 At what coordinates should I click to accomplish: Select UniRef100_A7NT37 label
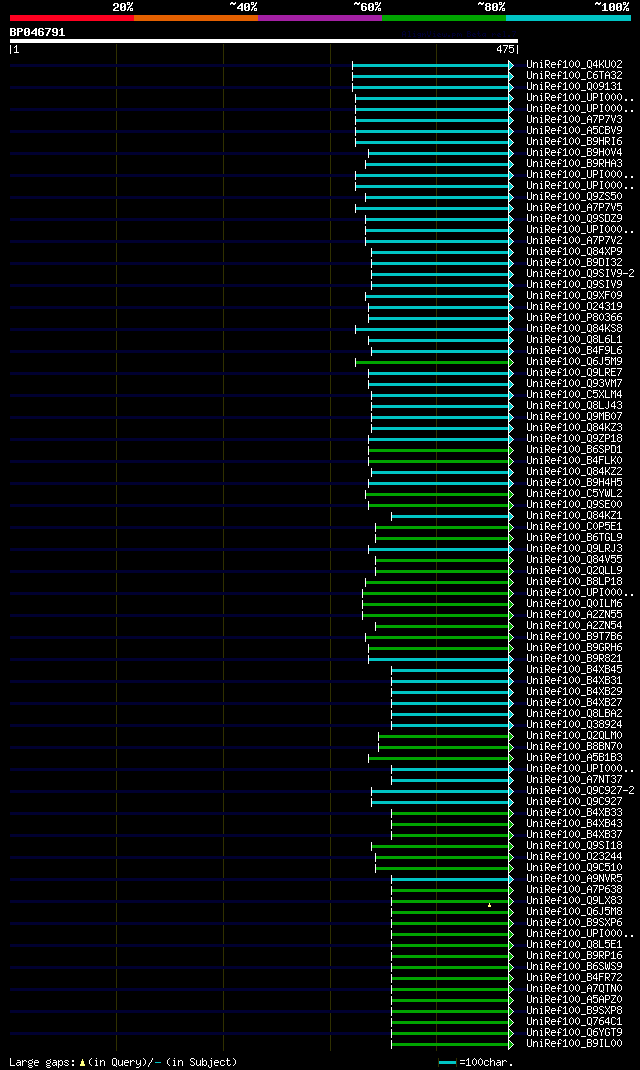[x=574, y=779]
